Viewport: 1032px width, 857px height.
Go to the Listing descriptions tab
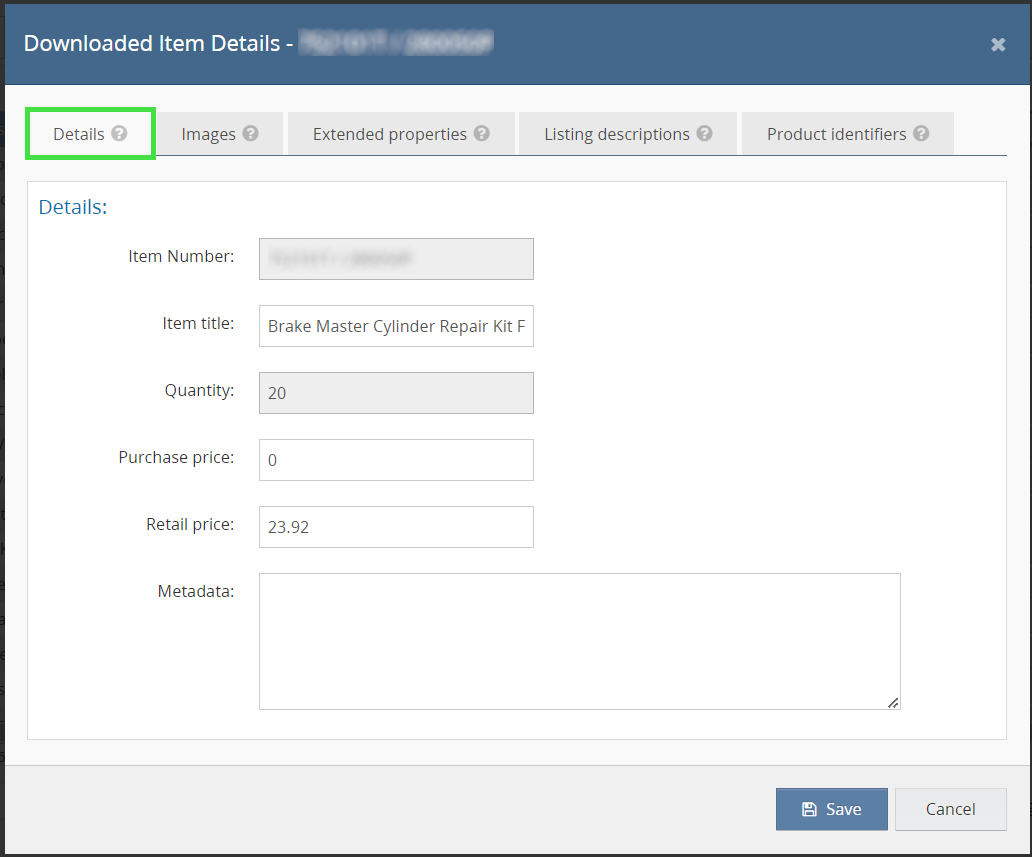click(x=616, y=134)
